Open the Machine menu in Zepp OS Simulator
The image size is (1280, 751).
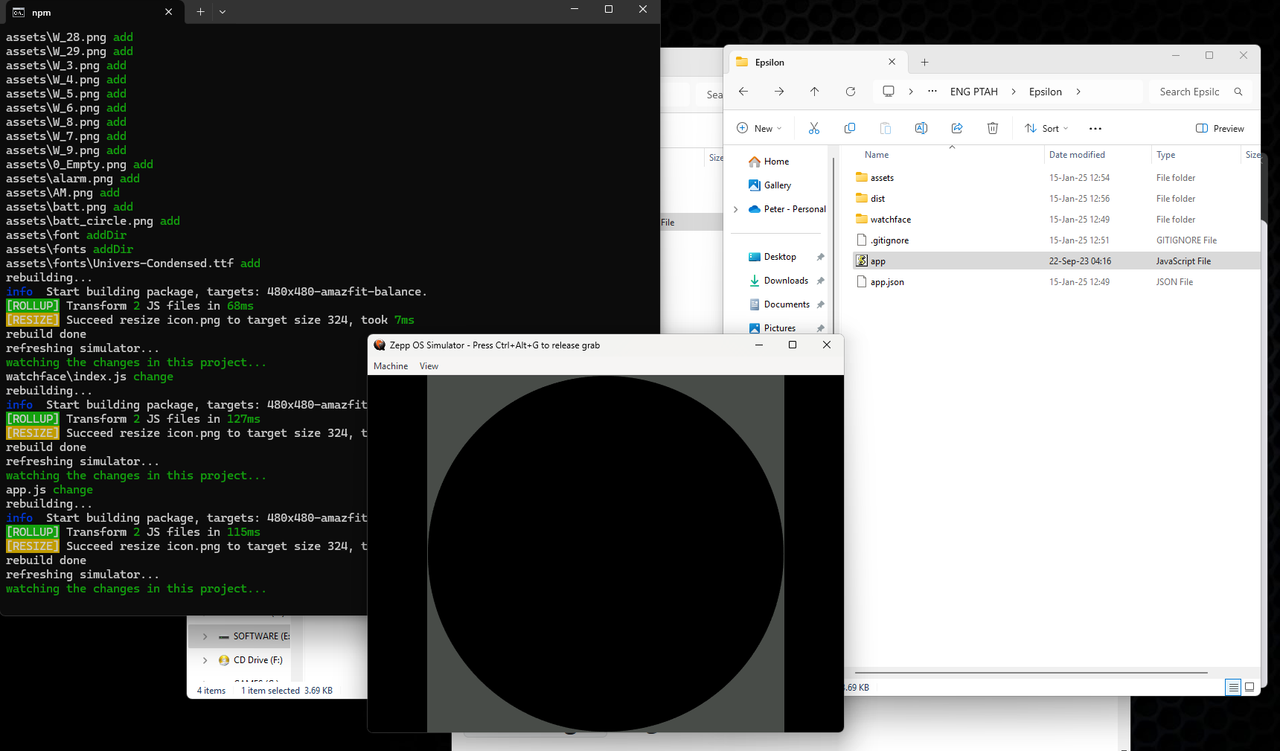(391, 366)
